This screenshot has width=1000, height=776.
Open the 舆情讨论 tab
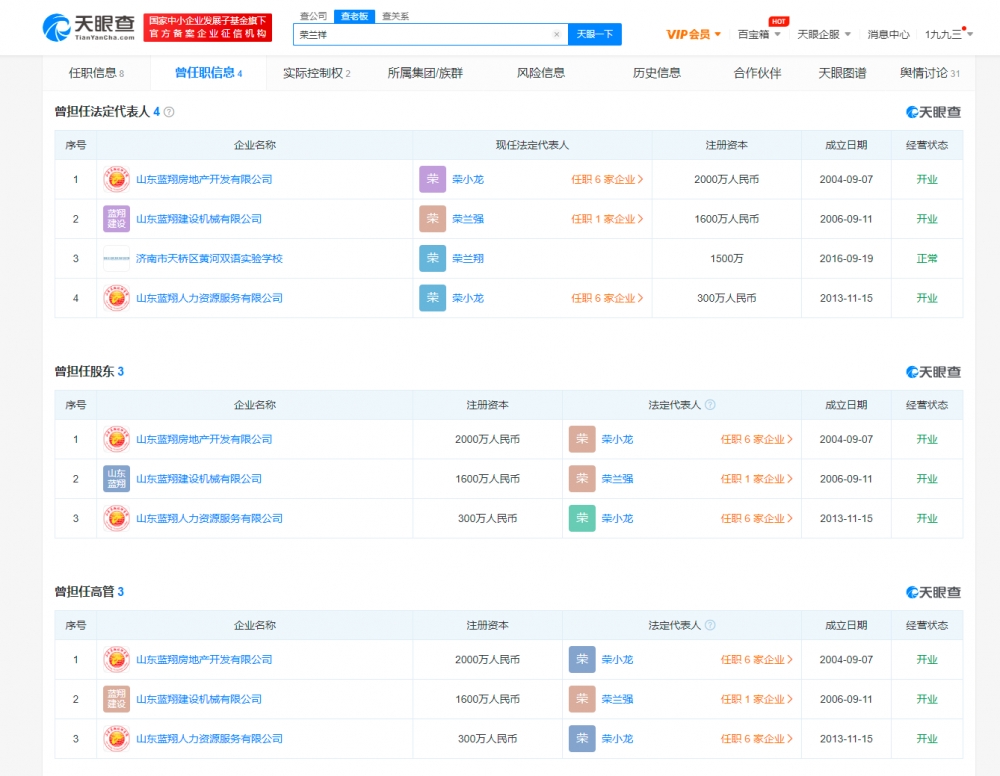[x=930, y=73]
